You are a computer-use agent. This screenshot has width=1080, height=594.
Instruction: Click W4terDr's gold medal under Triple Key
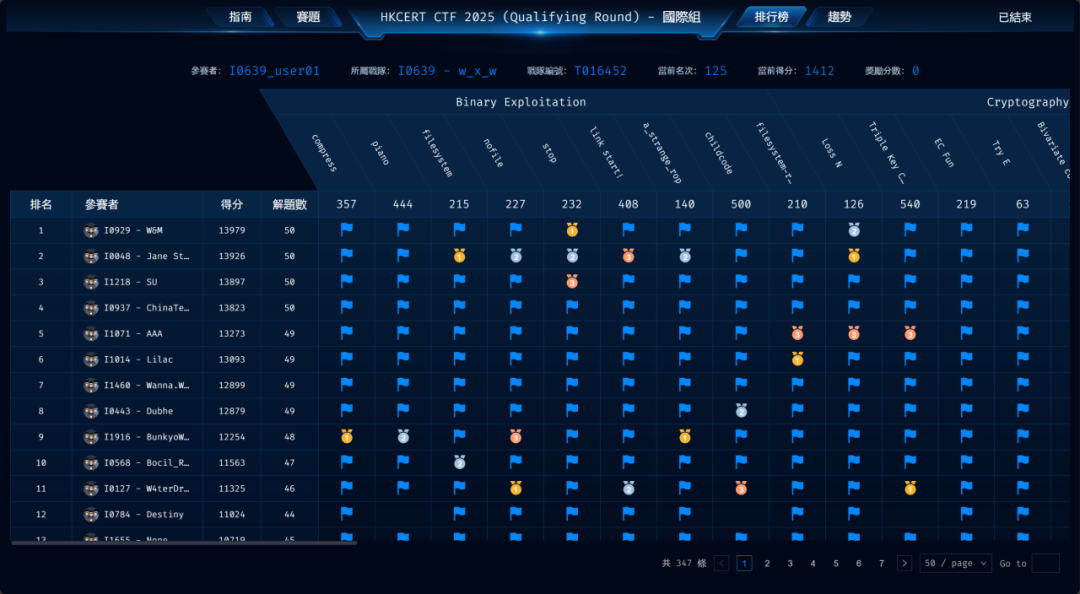(x=910, y=488)
